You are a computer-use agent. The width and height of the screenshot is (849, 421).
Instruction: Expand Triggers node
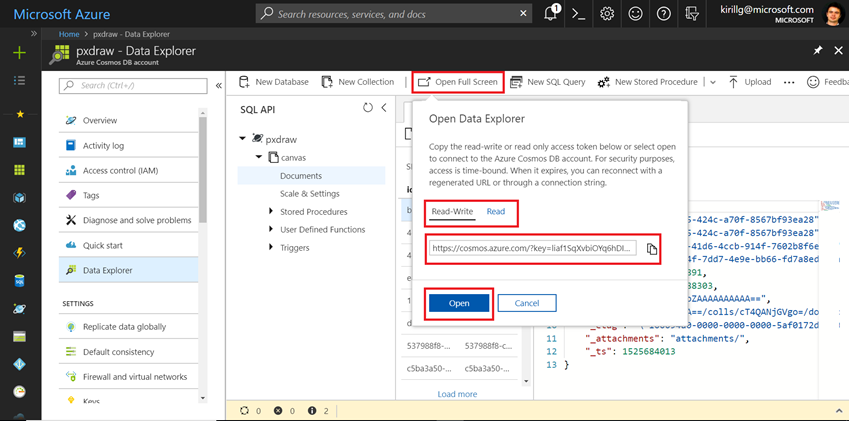pyautogui.click(x=271, y=247)
